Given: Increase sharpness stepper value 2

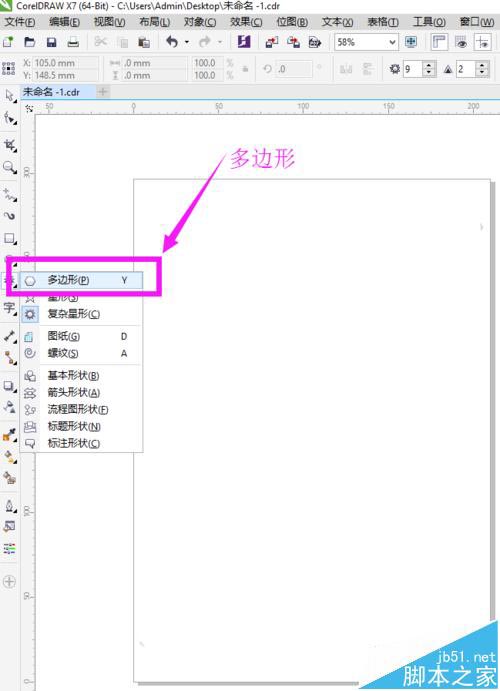Looking at the screenshot, I should pos(482,65).
